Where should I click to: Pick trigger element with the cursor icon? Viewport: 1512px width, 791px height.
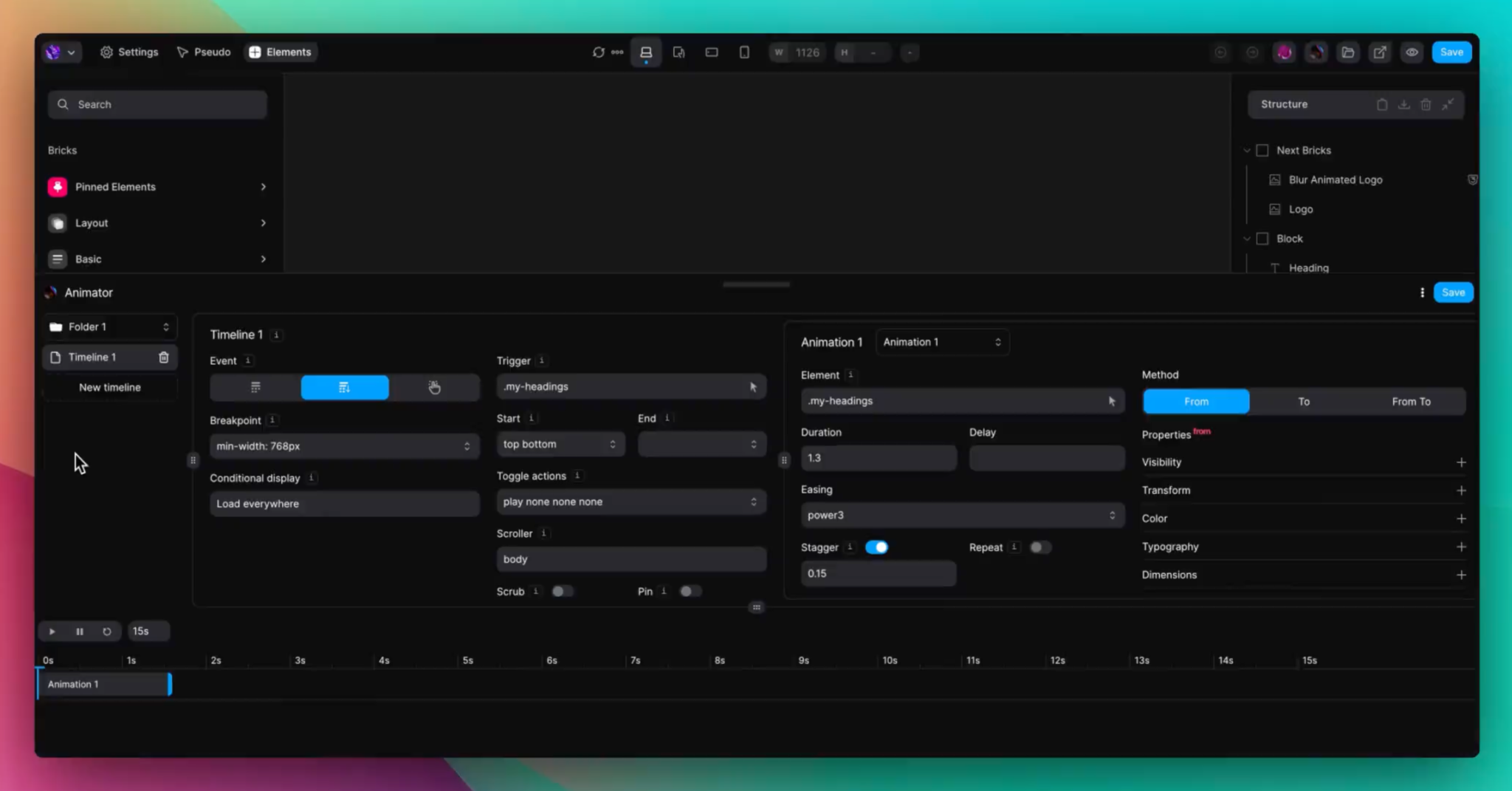[x=753, y=387]
